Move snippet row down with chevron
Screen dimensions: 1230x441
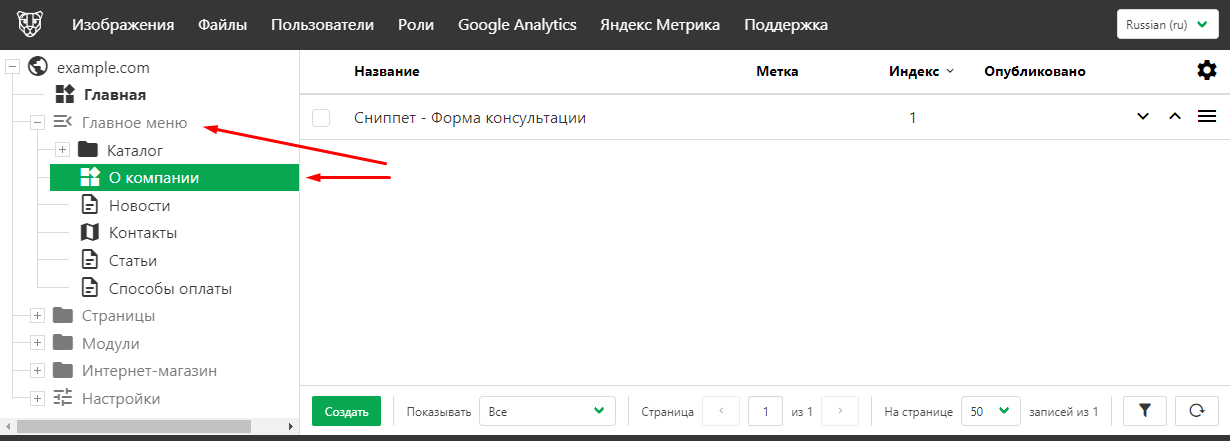coord(1144,117)
